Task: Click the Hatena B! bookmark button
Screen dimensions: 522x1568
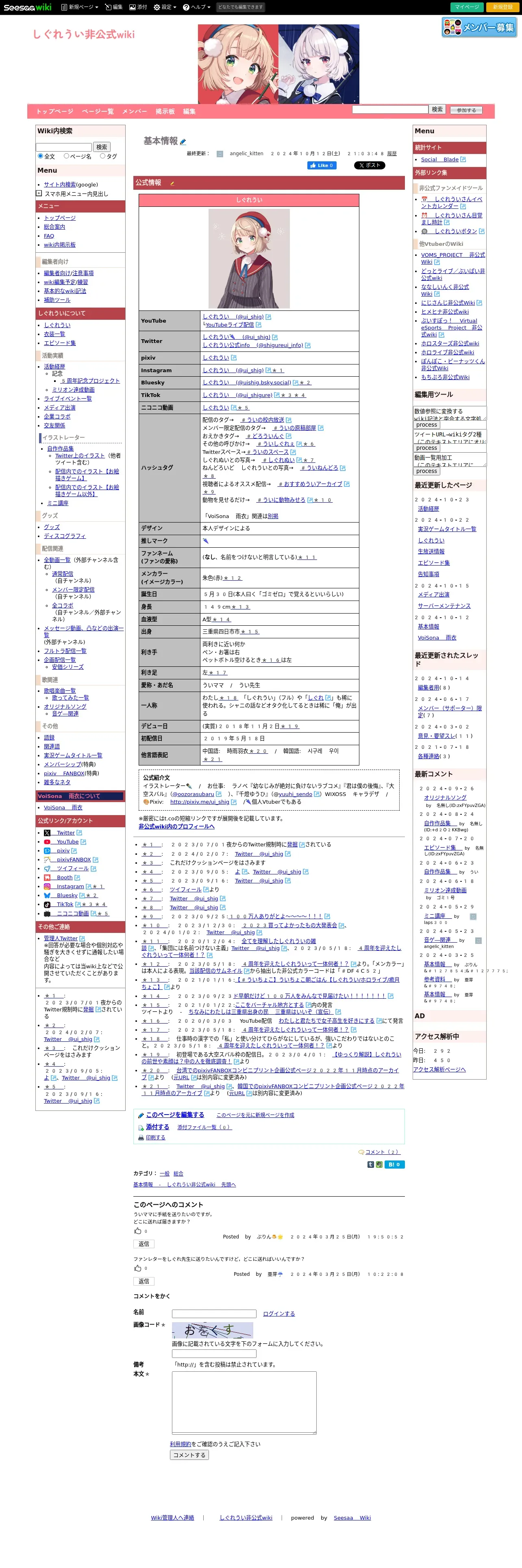Action: pos(394,1165)
